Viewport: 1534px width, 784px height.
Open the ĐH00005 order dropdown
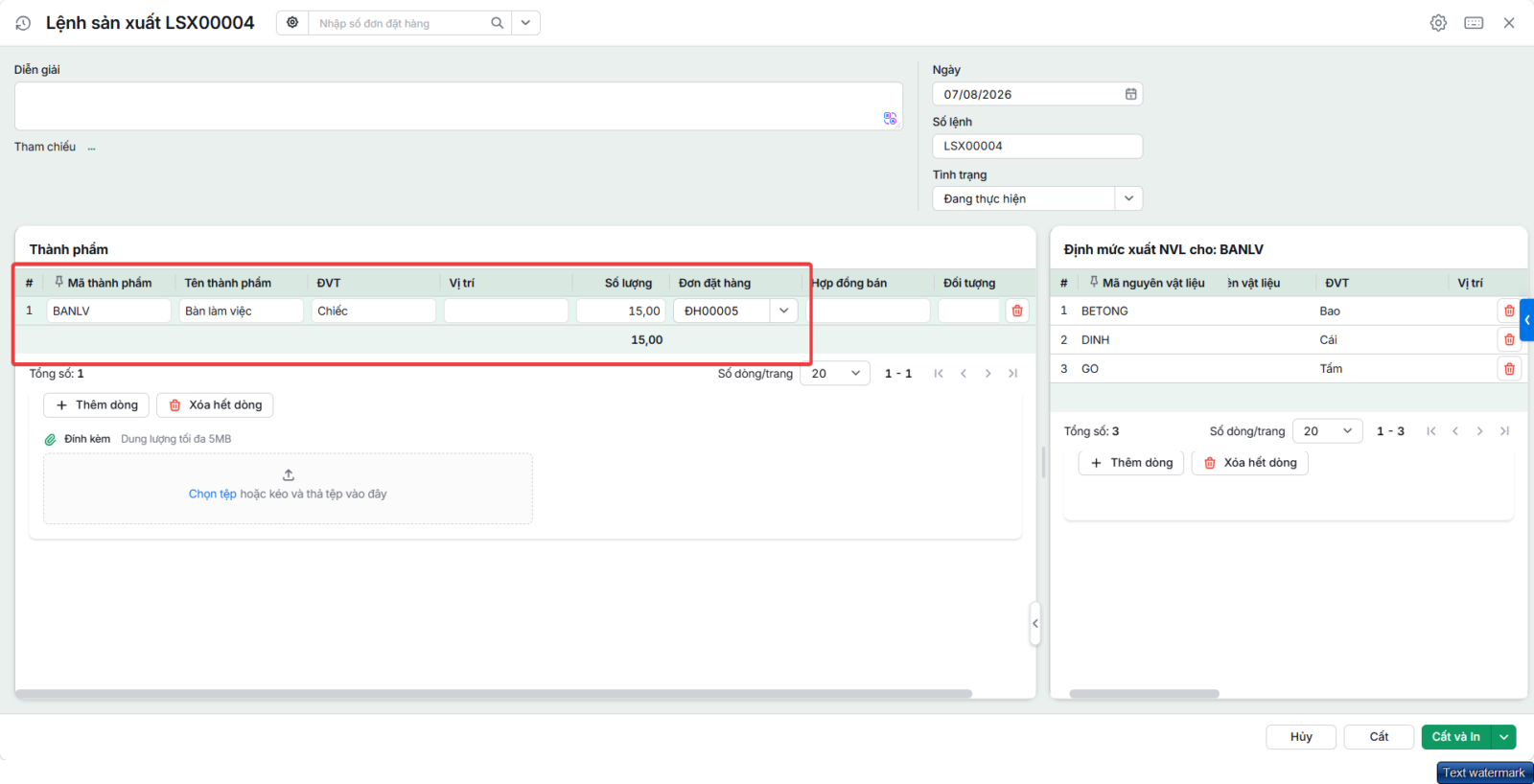(x=783, y=311)
